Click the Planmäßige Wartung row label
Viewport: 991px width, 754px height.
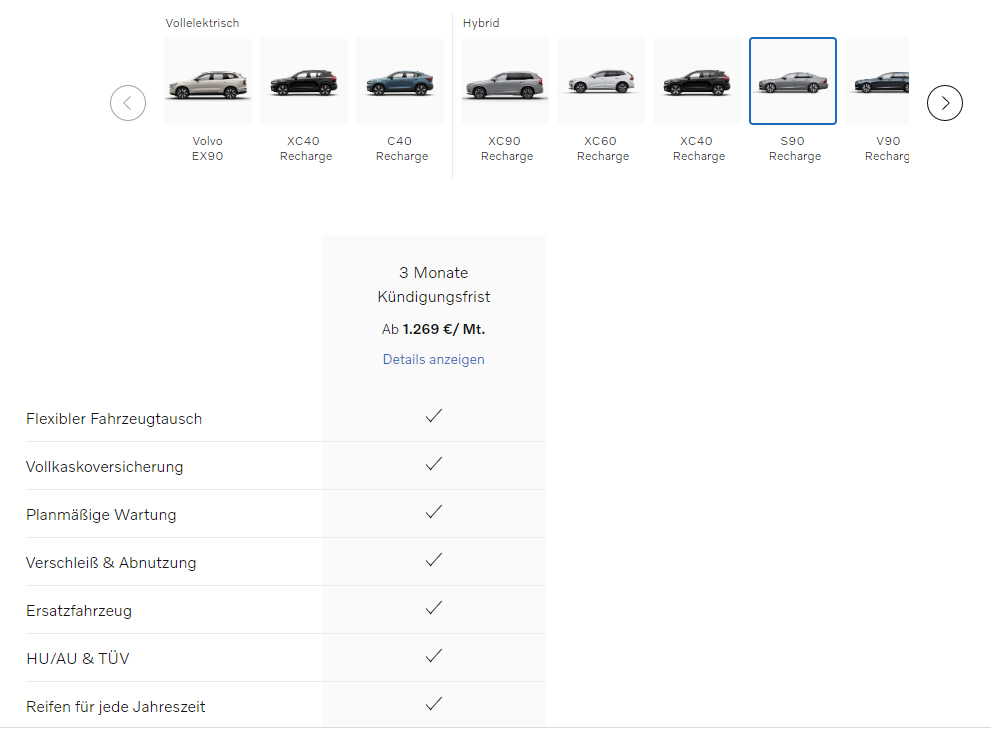[x=101, y=514]
